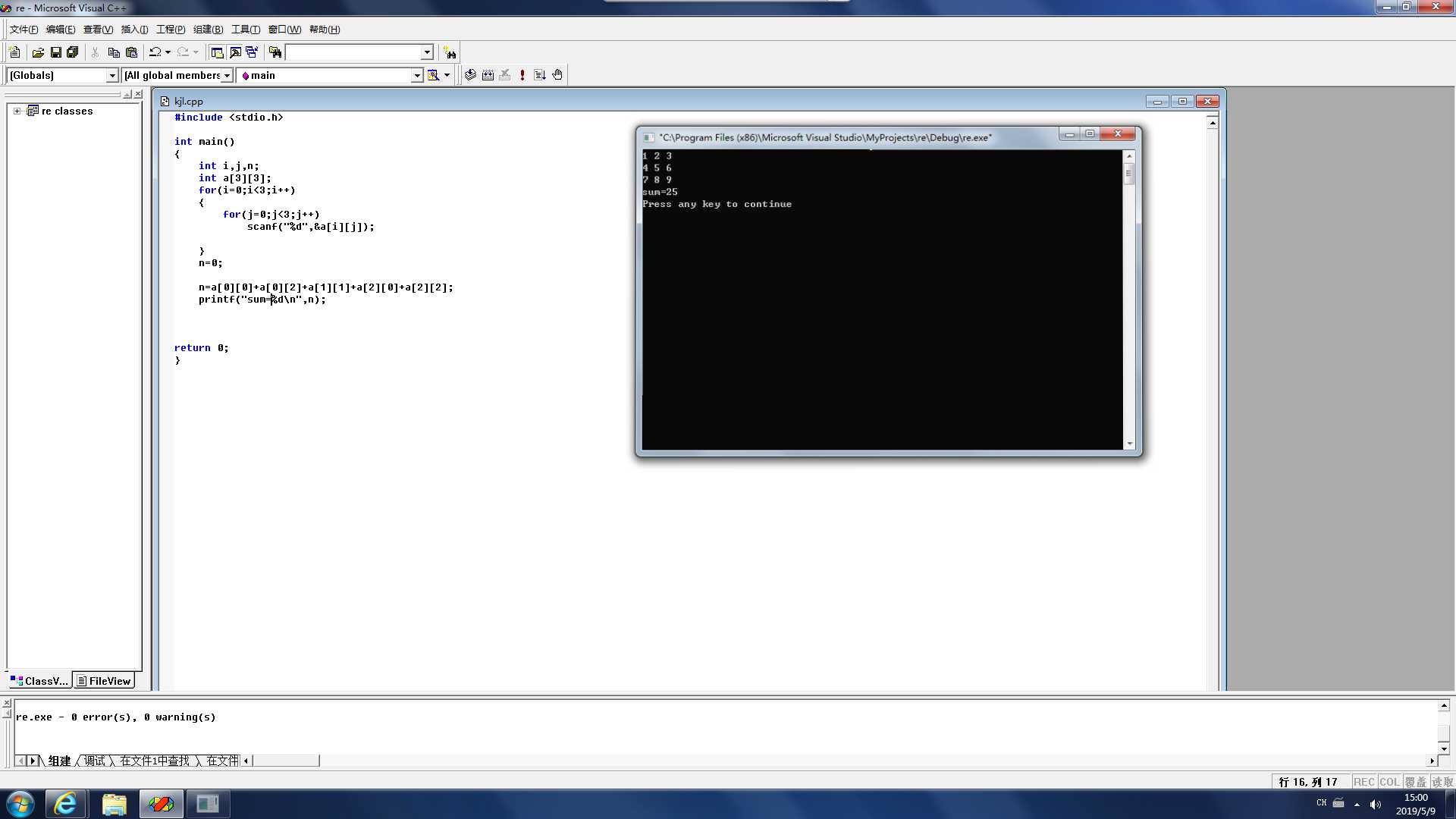Open the Redo history dropdown arrow
Image resolution: width=1456 pixels, height=819 pixels.
(196, 52)
